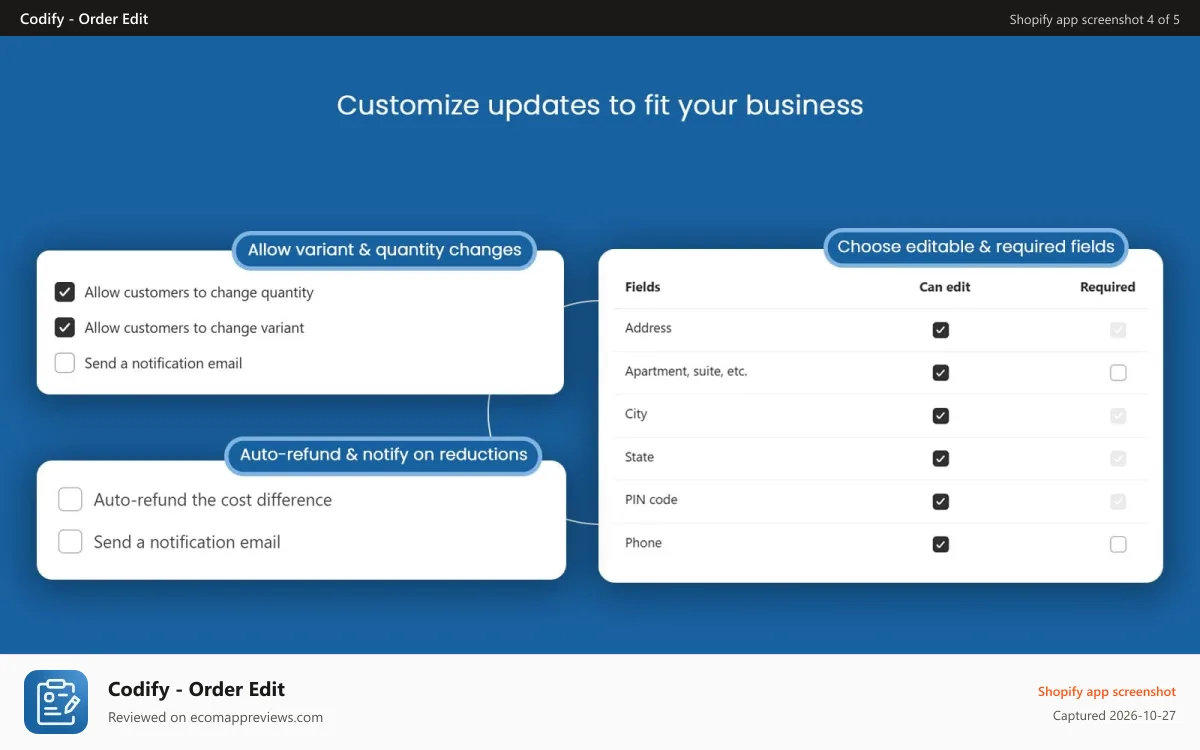The height and width of the screenshot is (750, 1200).
Task: Toggle Can edit checkbox for Address
Action: pyautogui.click(x=940, y=330)
